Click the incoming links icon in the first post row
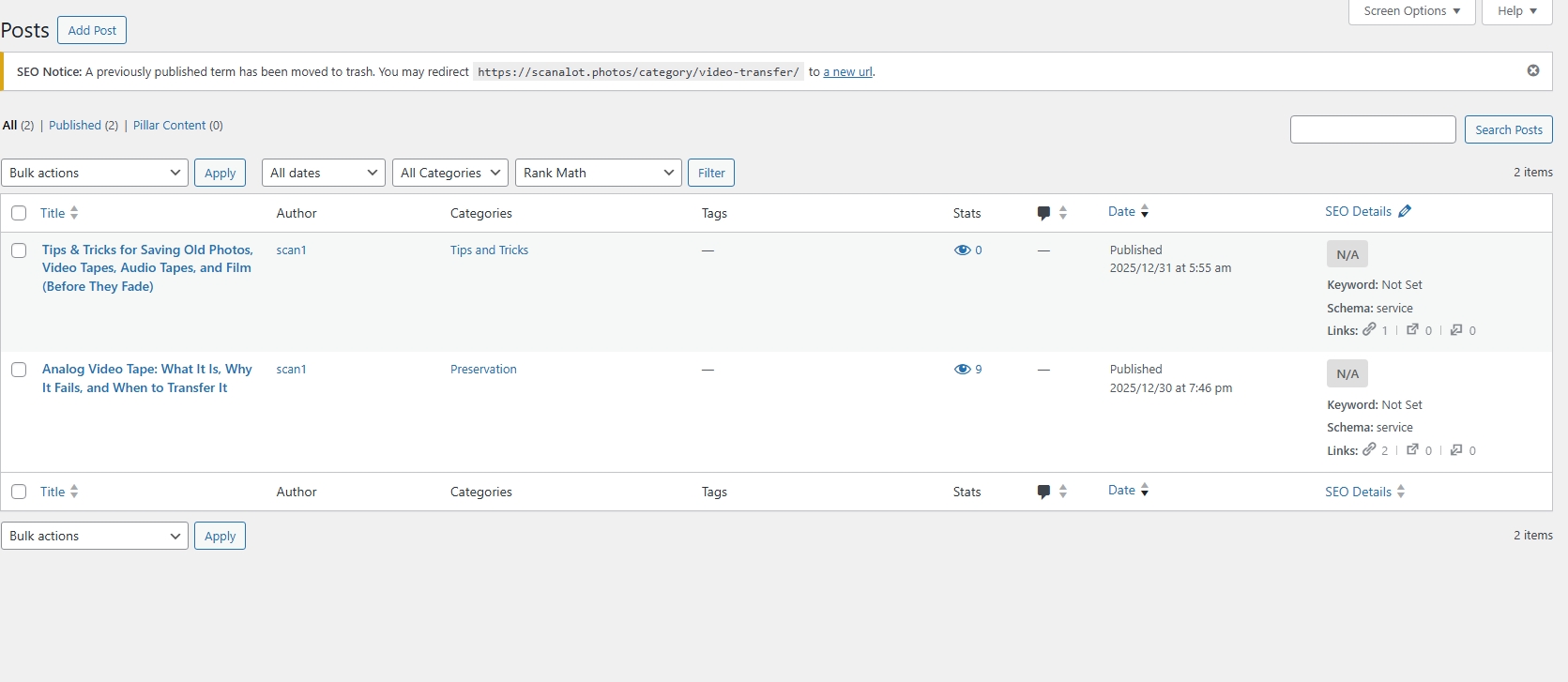The height and width of the screenshot is (682, 1568). (x=1456, y=329)
